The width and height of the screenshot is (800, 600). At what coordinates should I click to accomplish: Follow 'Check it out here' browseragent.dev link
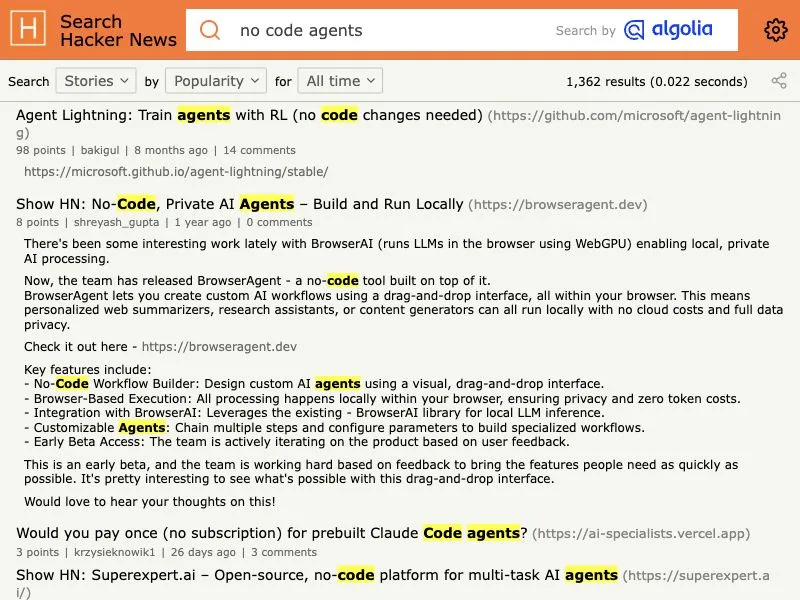coord(219,346)
